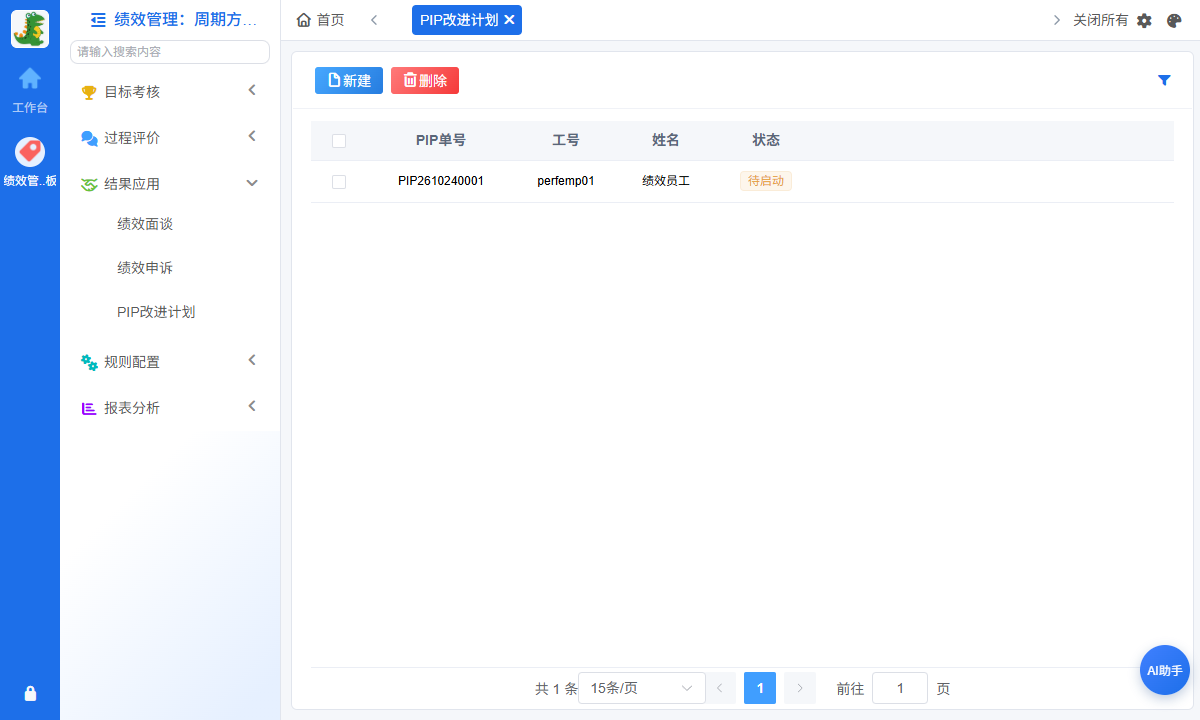Click the lock icon in sidebar
Image resolution: width=1200 pixels, height=720 pixels.
tap(30, 693)
